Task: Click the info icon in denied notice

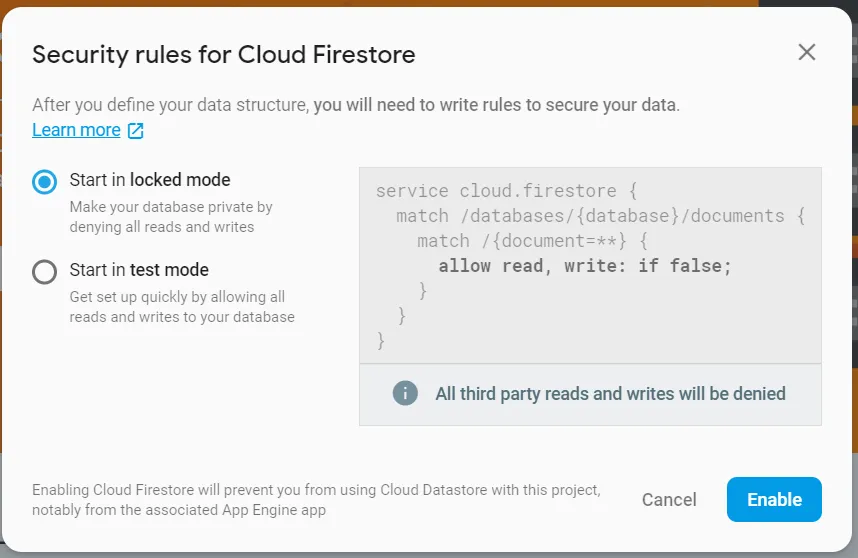Action: tap(405, 393)
